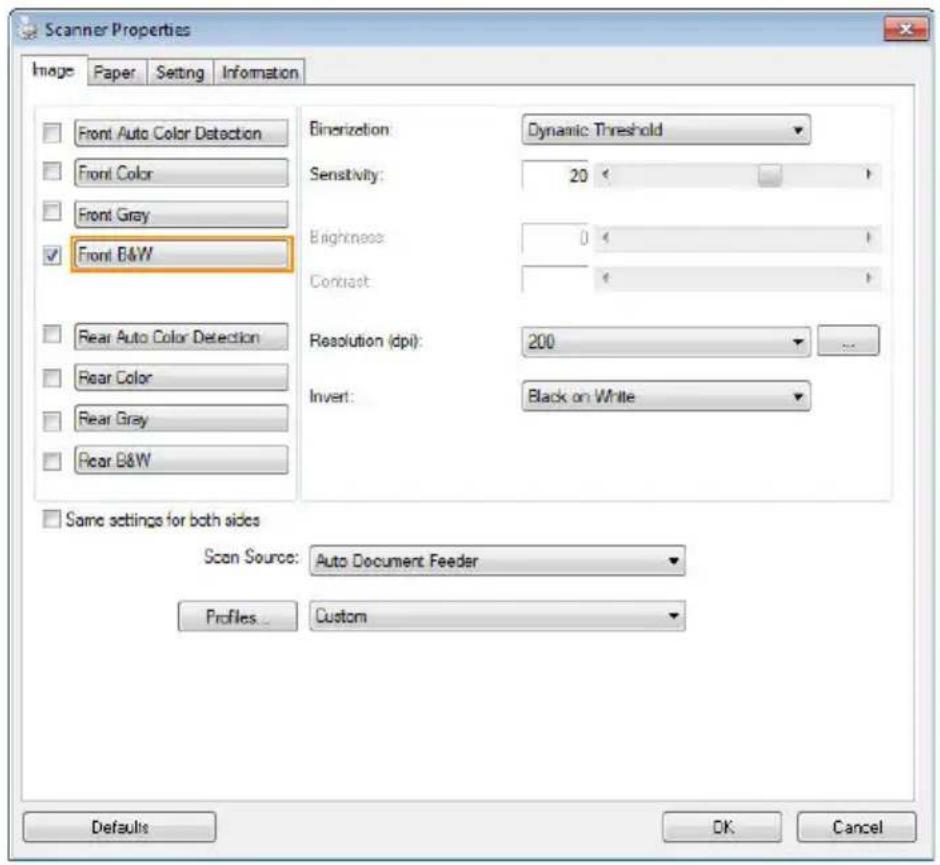Click the Brightness slider right arrow
Screen dimensions: 940x865
(868, 238)
